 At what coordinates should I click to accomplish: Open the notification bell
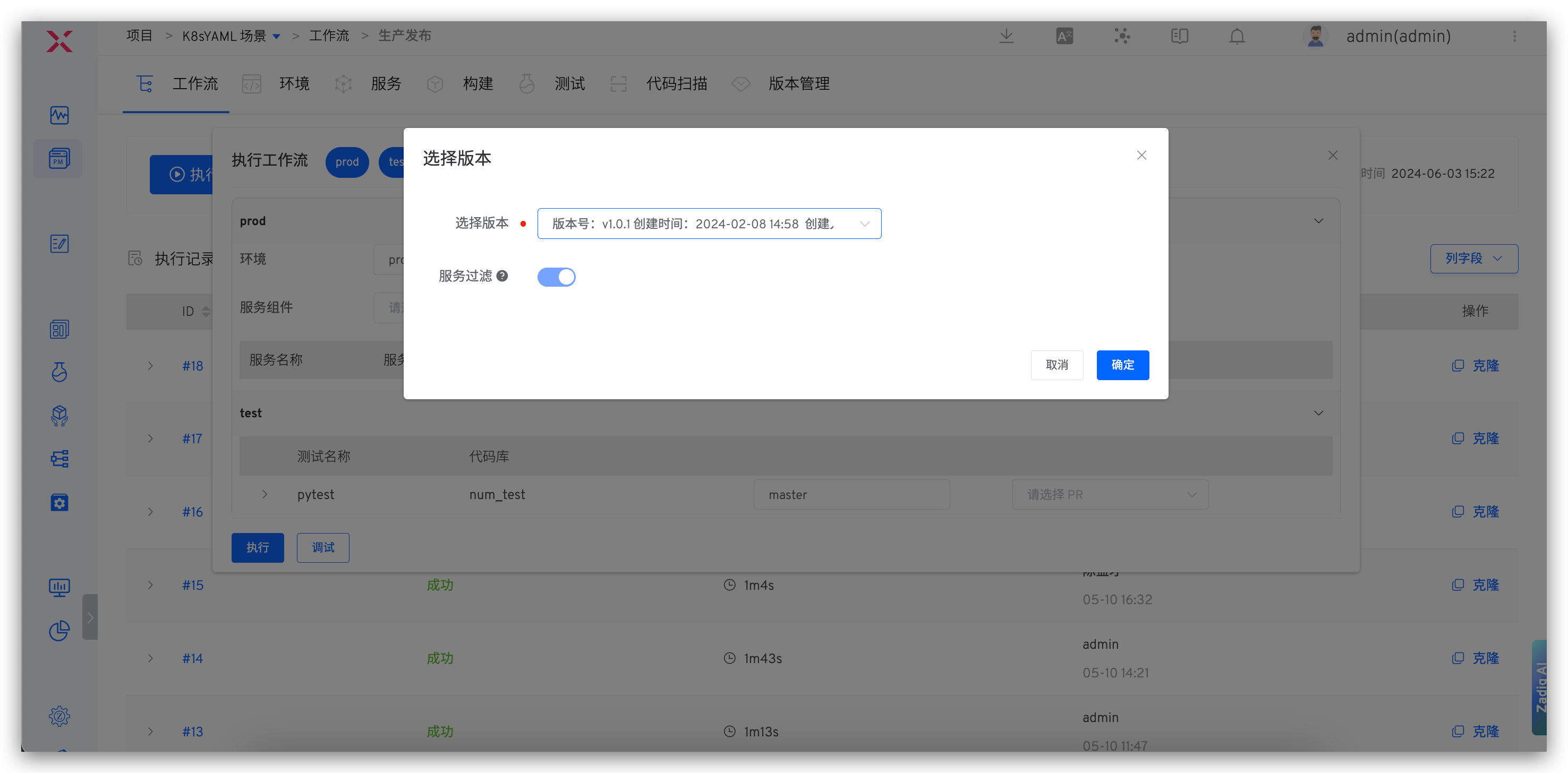click(x=1236, y=37)
